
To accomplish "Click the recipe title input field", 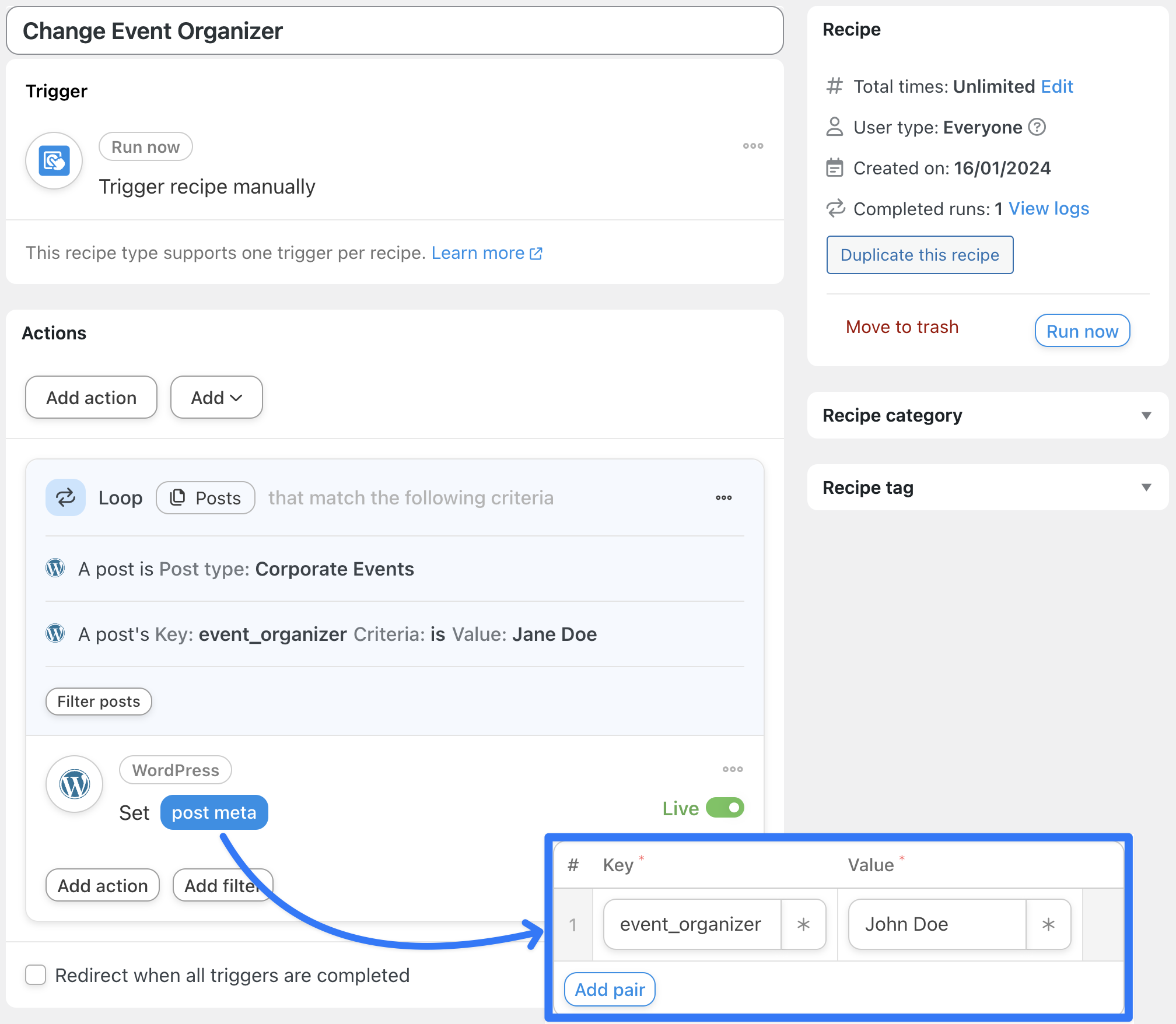I will 394,31.
